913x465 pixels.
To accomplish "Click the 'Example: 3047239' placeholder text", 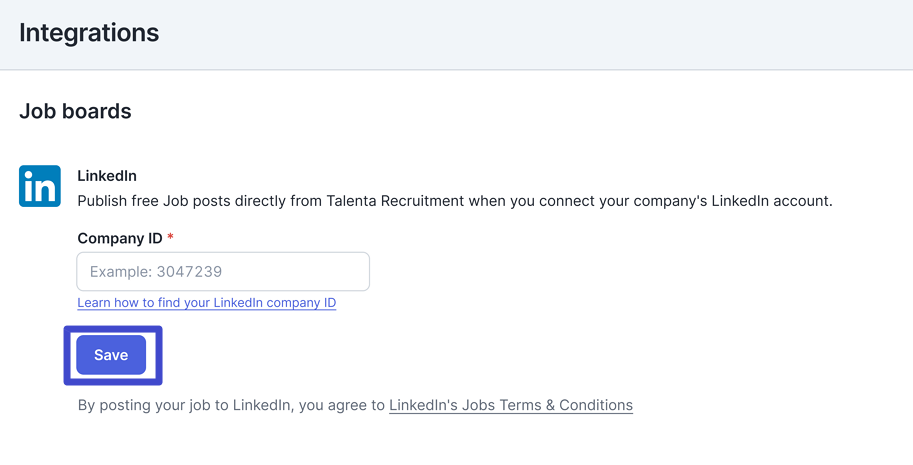I will coord(156,272).
